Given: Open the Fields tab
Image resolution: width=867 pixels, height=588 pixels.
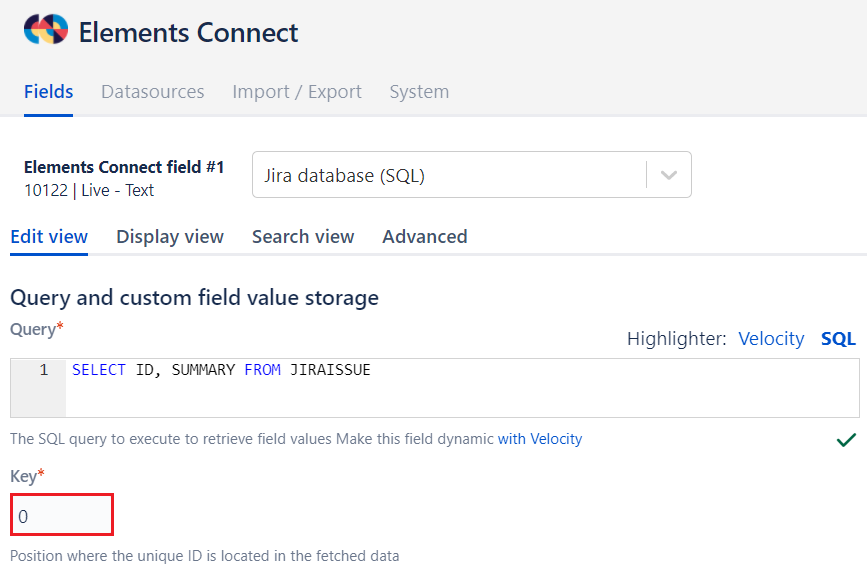Looking at the screenshot, I should pos(48,92).
